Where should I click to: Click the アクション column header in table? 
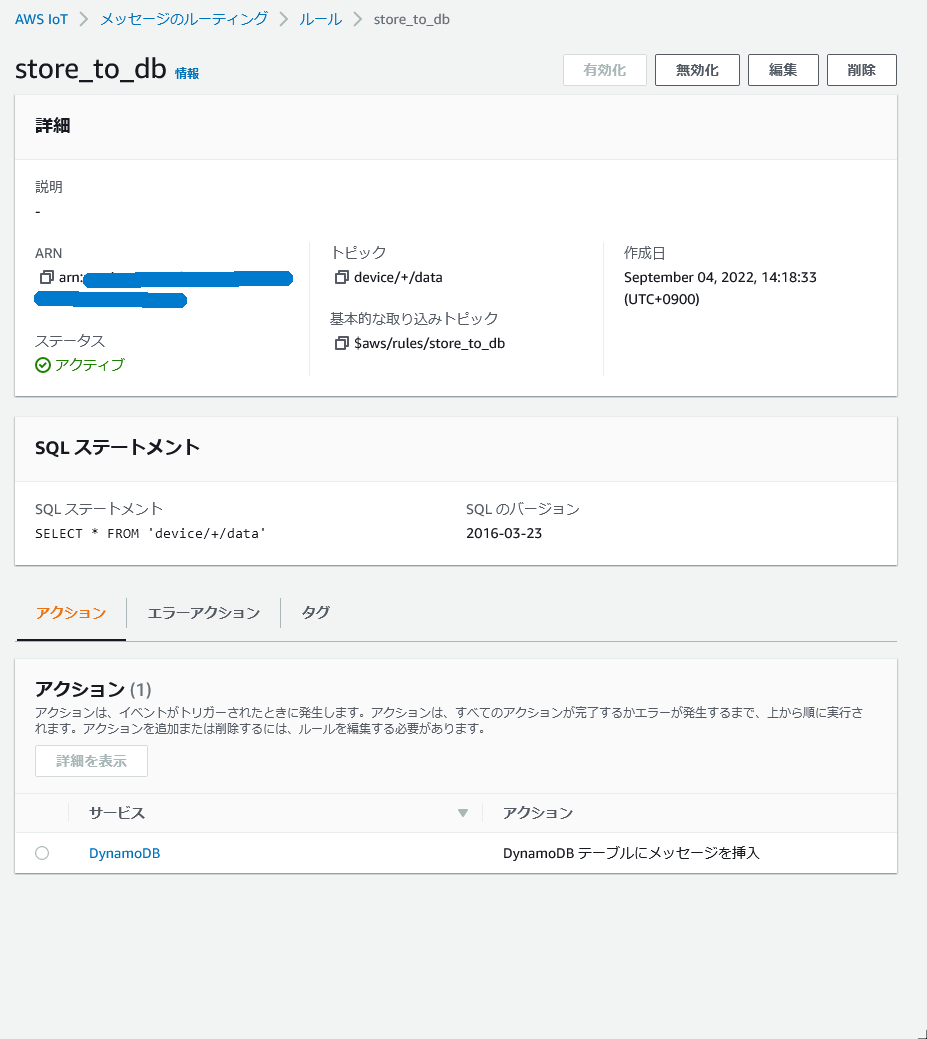(538, 813)
